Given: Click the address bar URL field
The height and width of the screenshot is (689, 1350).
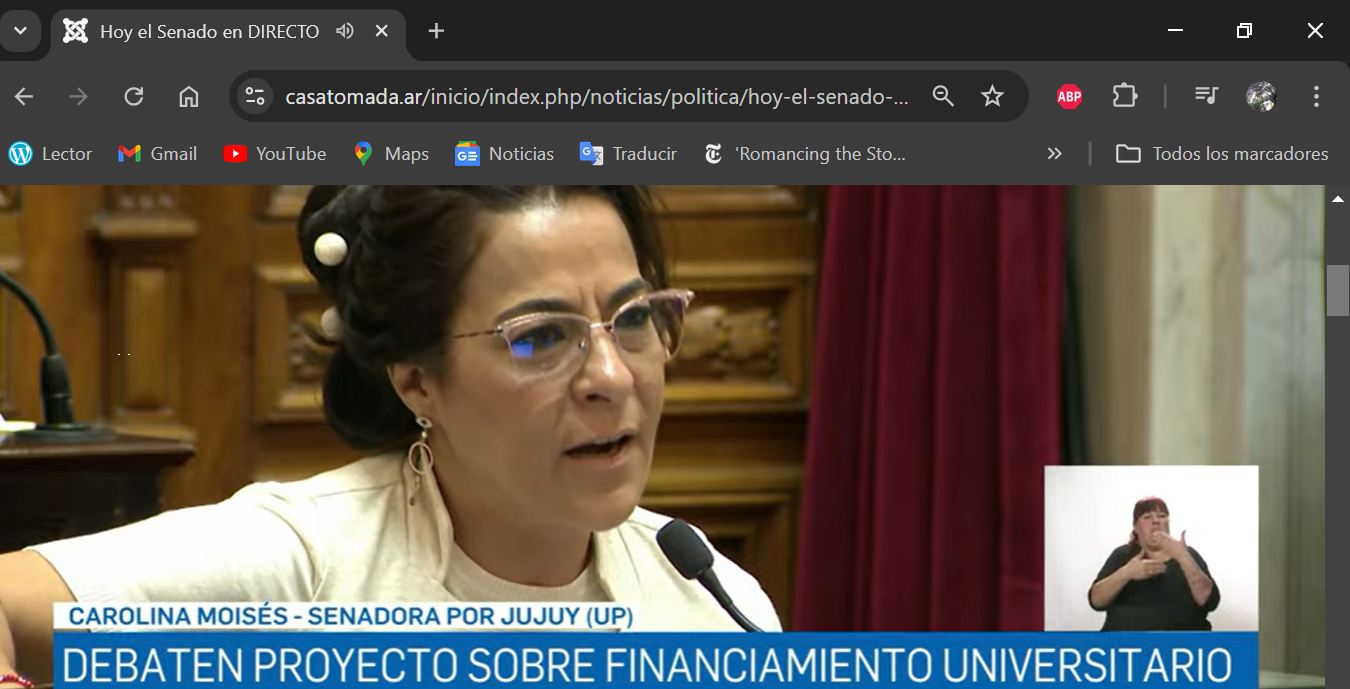Looking at the screenshot, I should [x=597, y=96].
